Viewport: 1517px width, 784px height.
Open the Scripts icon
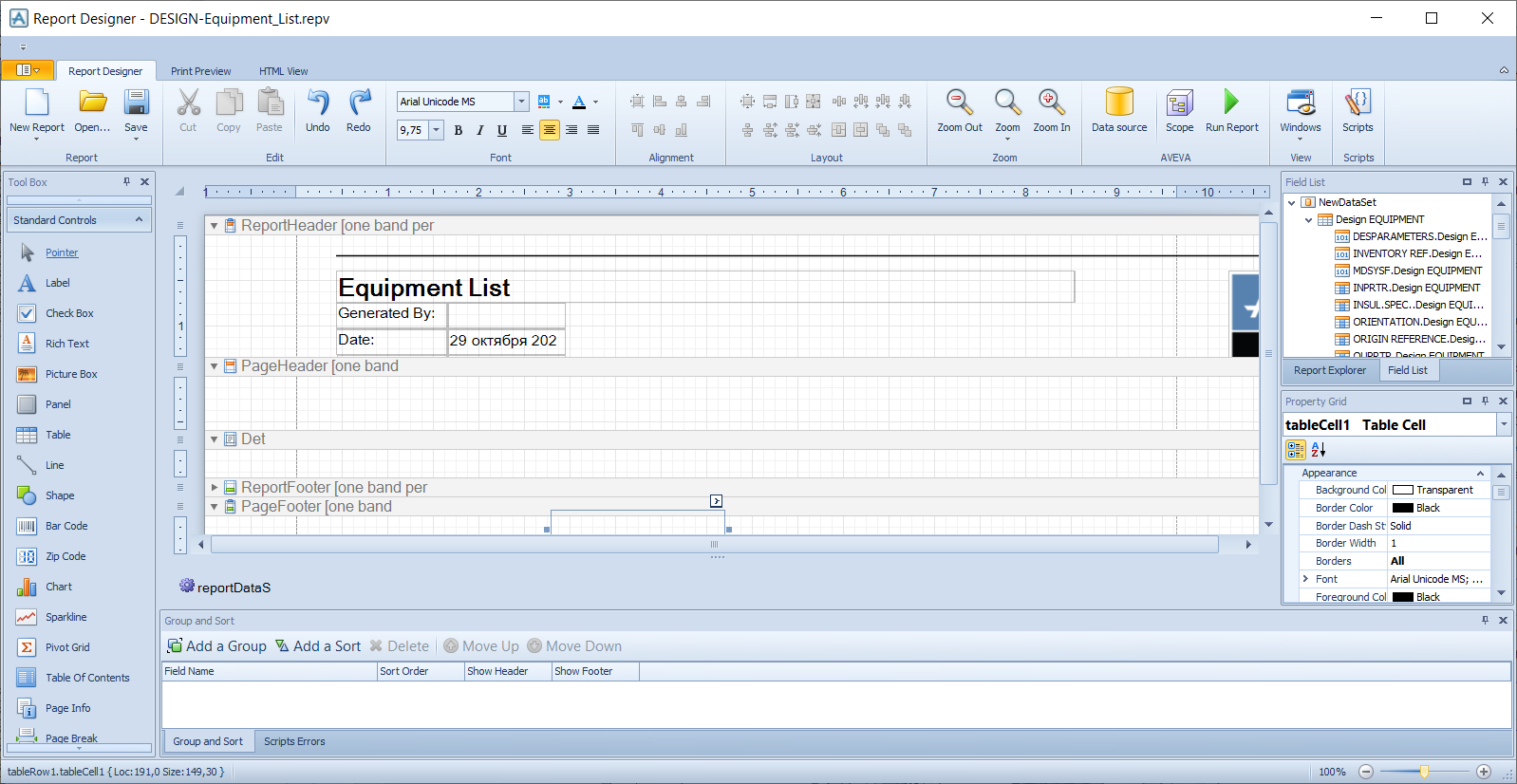(x=1358, y=103)
